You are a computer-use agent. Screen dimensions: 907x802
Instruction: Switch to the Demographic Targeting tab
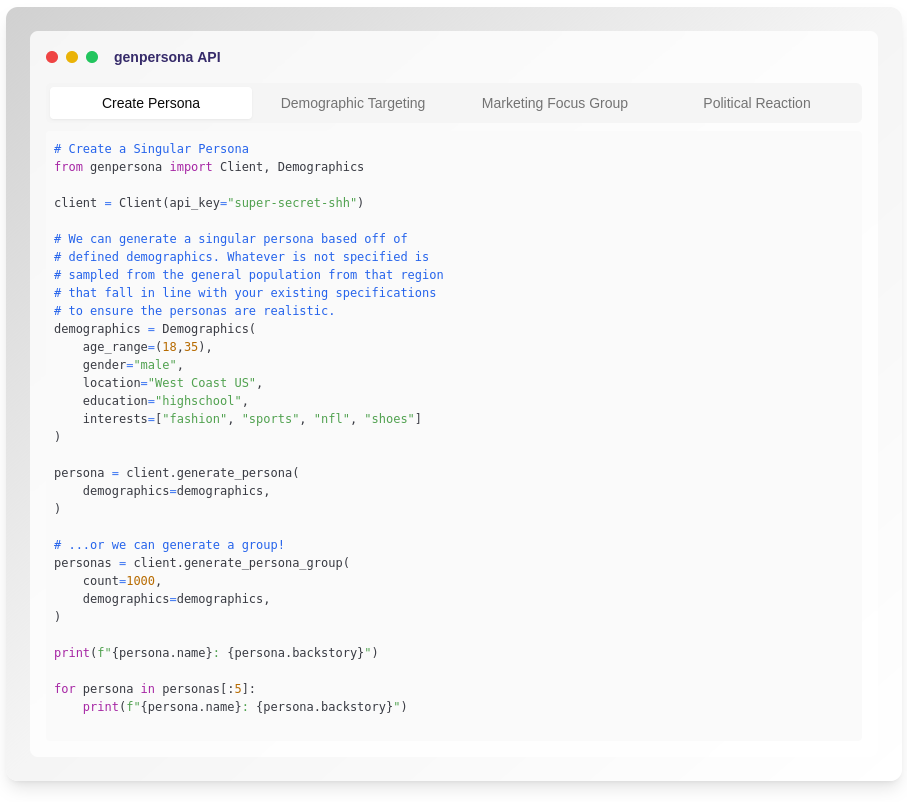(x=353, y=103)
